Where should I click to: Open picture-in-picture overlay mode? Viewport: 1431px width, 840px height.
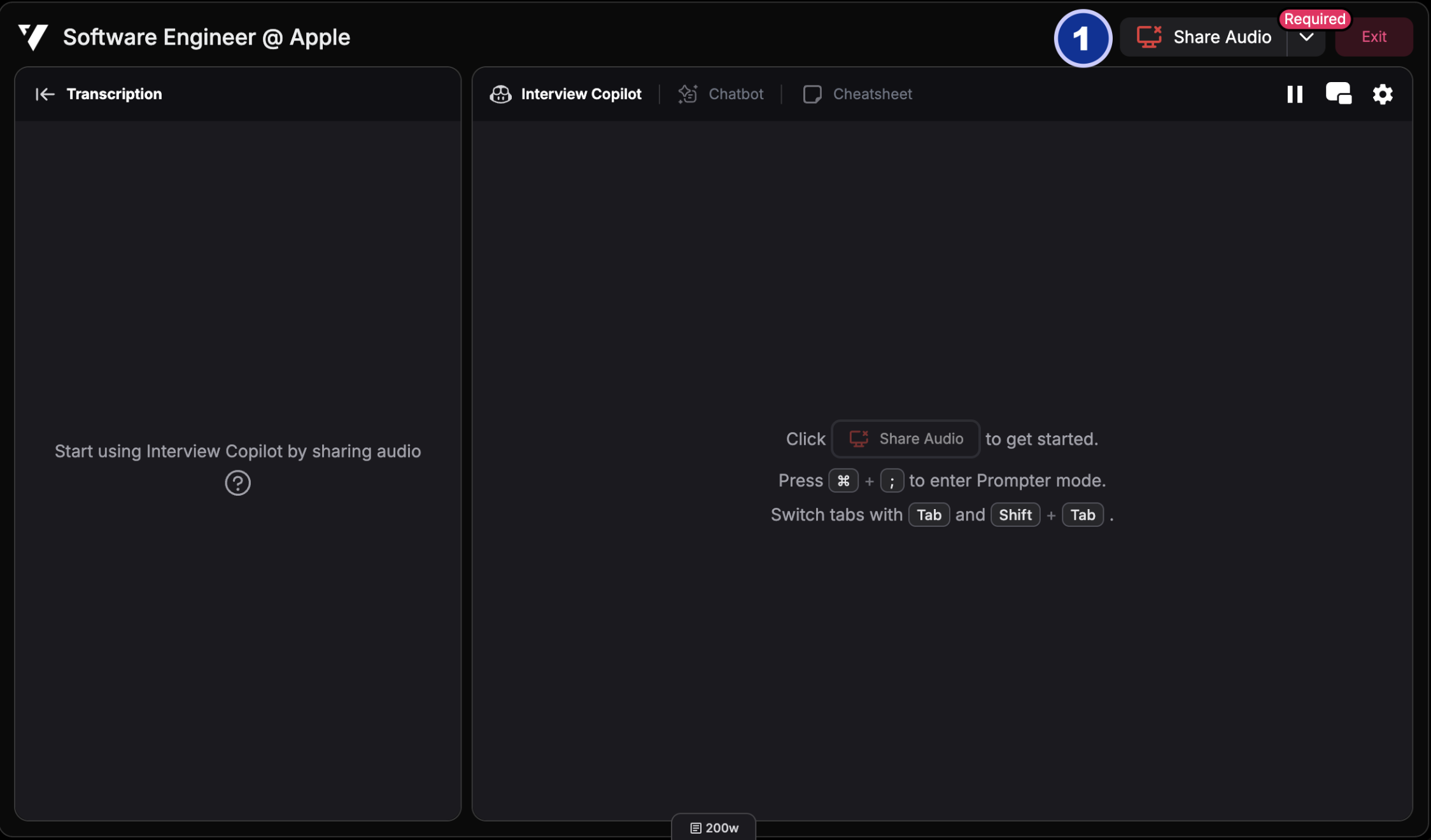[1338, 93]
